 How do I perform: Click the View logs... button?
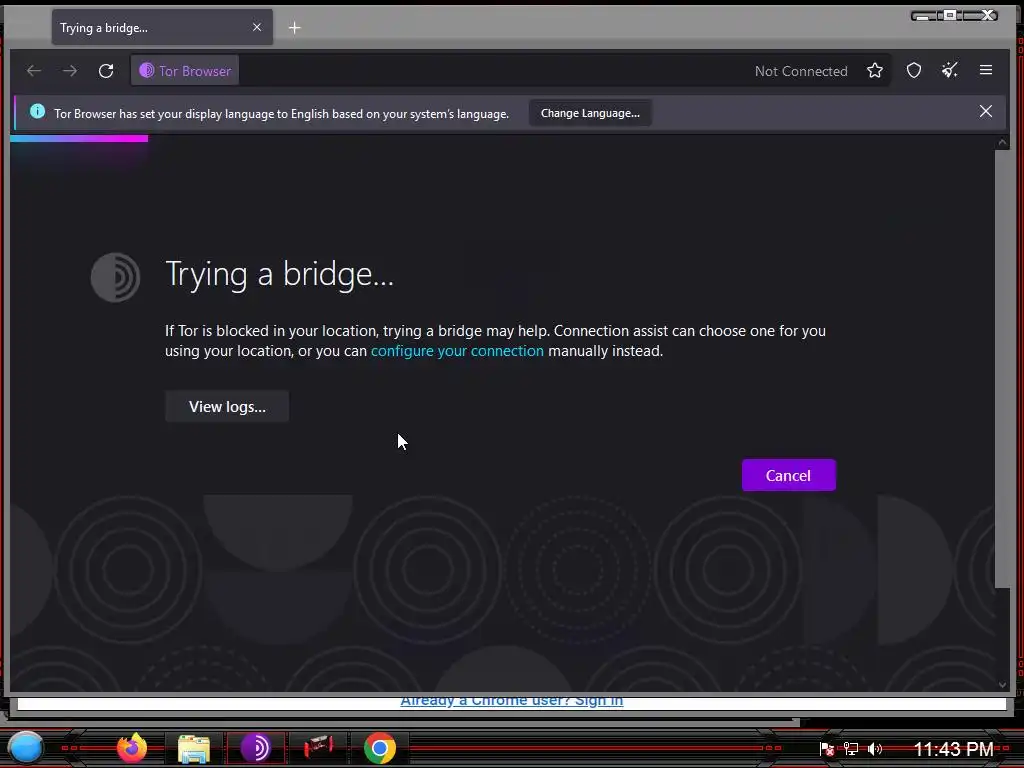[227, 407]
